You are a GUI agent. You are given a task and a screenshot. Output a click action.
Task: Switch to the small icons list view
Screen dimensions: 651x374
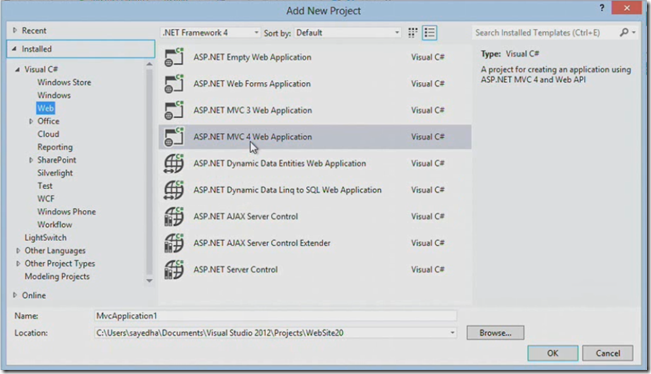pos(429,33)
